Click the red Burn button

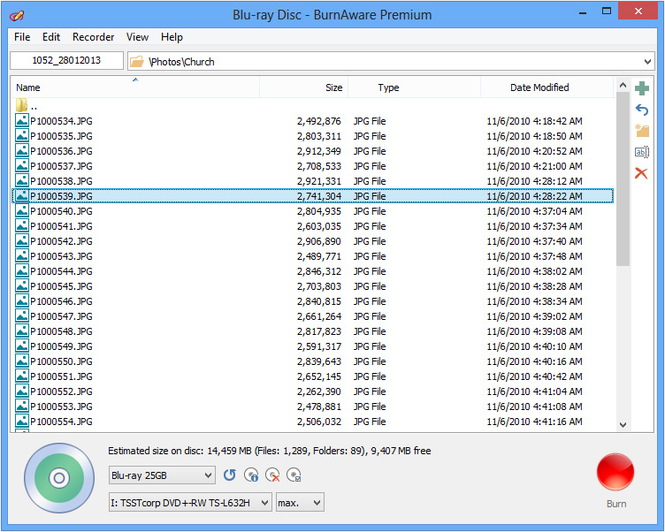point(615,472)
